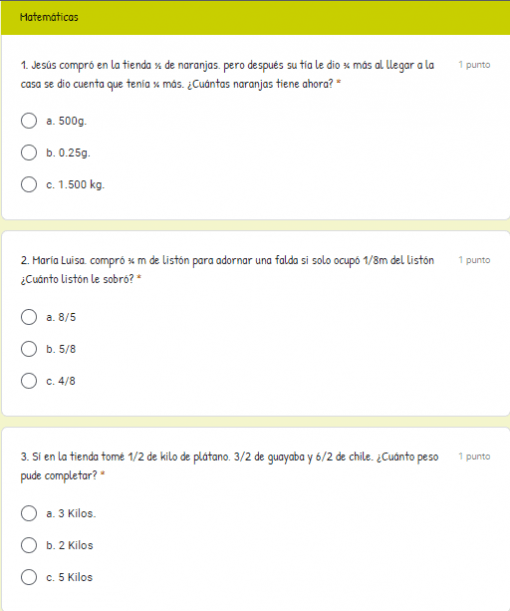Pick answer c. 5 Kilos
The image size is (510, 611).
click(29, 577)
